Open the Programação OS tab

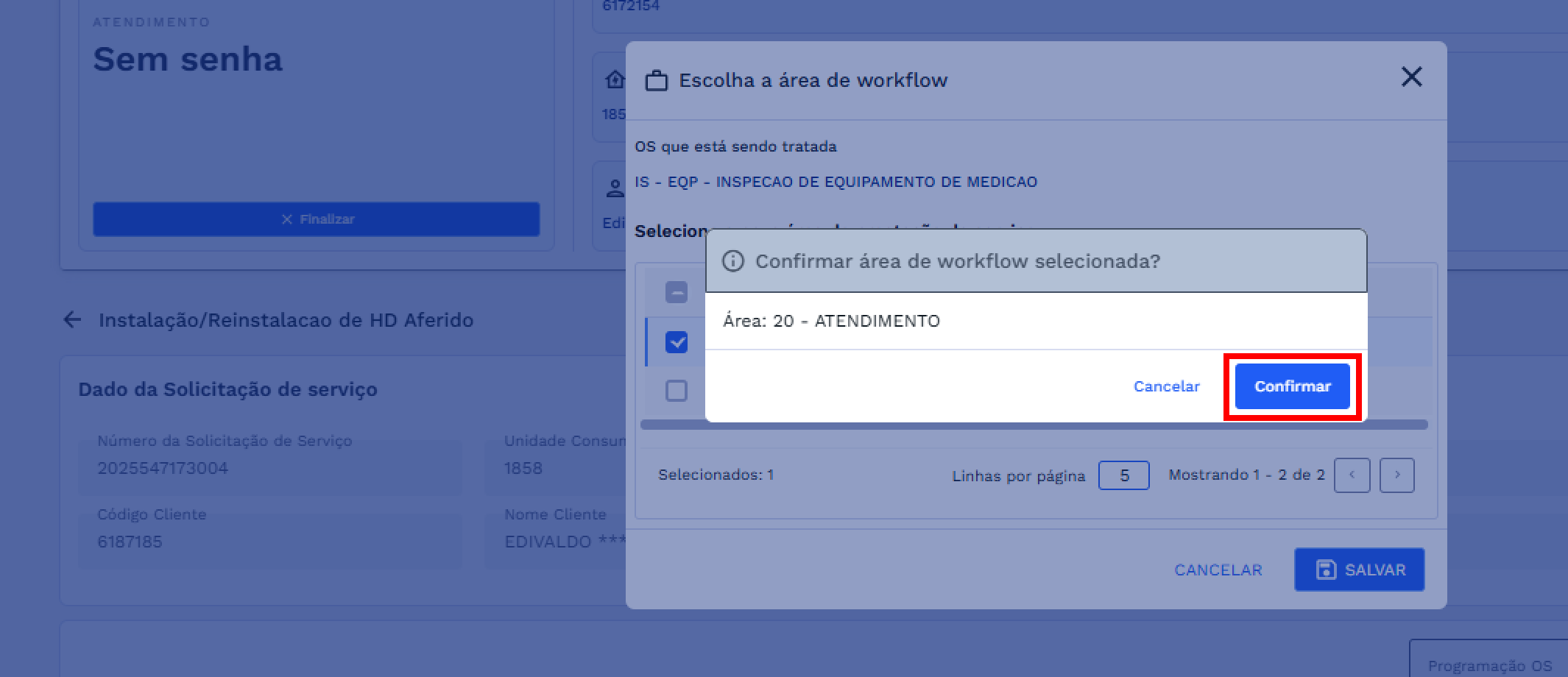click(x=1489, y=665)
